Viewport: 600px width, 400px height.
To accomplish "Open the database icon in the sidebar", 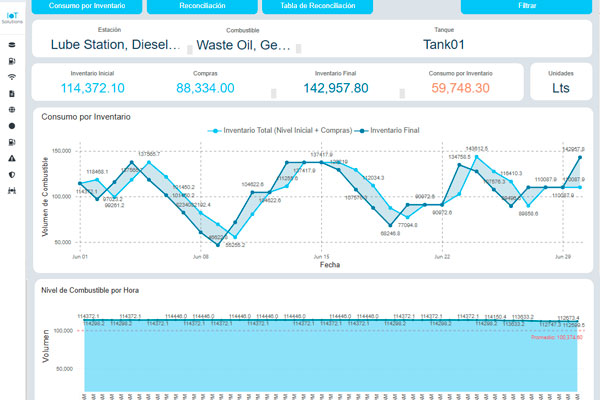I will 11,45.
